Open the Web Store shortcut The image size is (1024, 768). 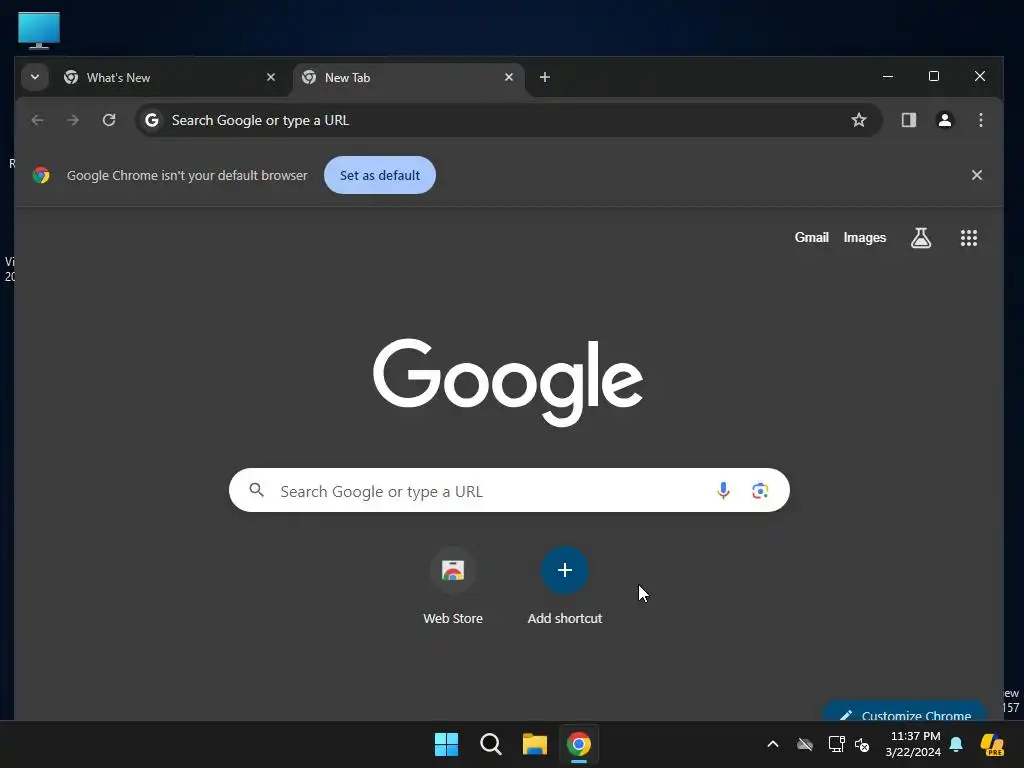coord(453,586)
